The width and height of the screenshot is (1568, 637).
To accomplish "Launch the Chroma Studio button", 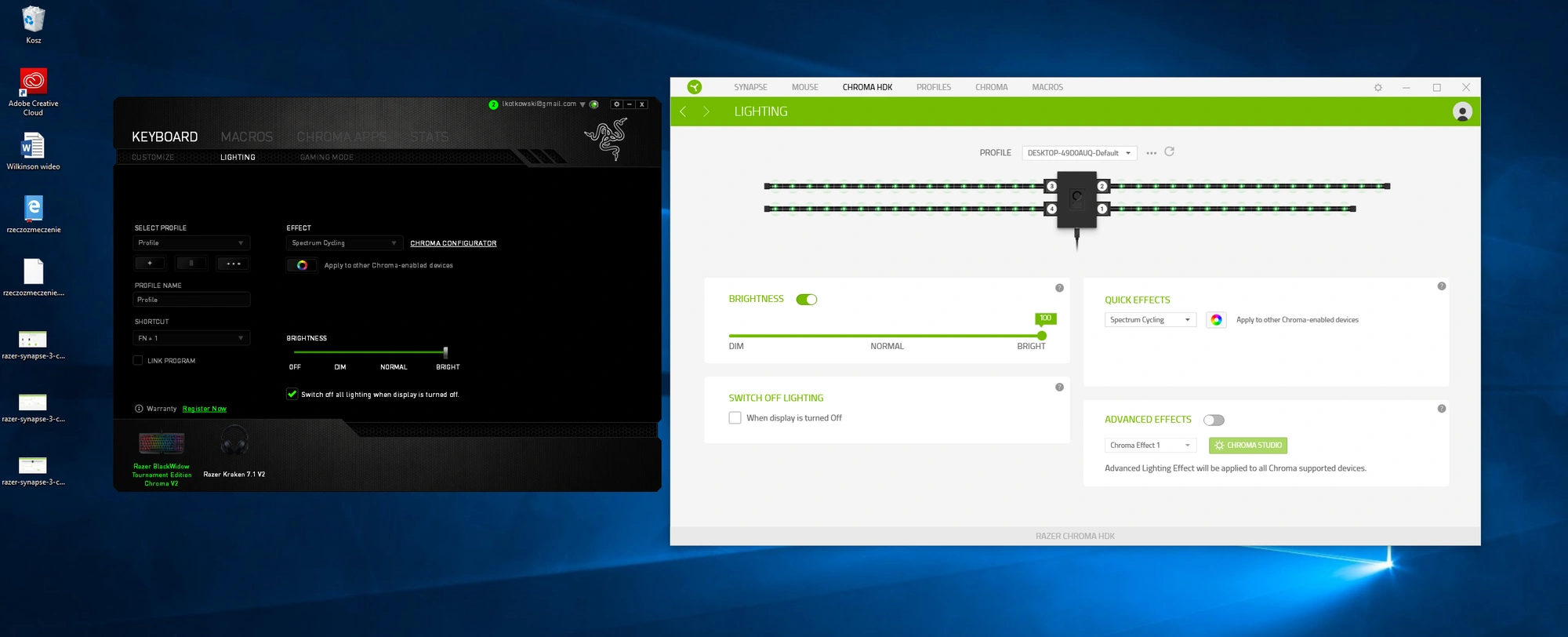I will (x=1248, y=445).
